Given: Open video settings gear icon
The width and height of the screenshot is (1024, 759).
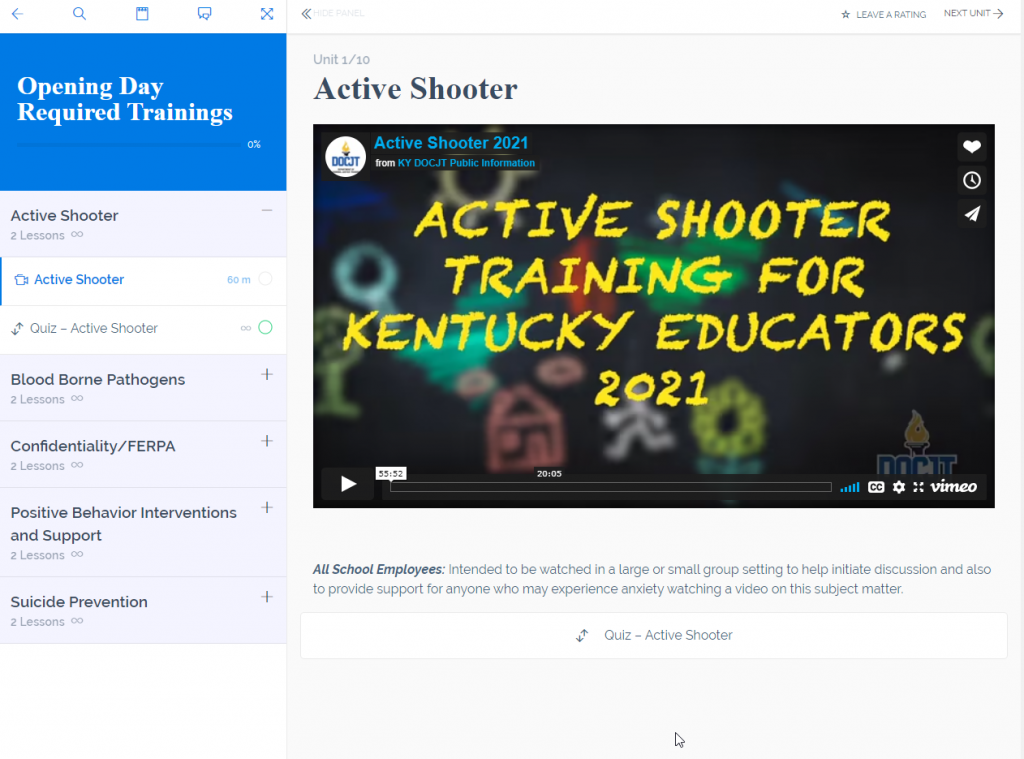Looking at the screenshot, I should click(x=898, y=487).
